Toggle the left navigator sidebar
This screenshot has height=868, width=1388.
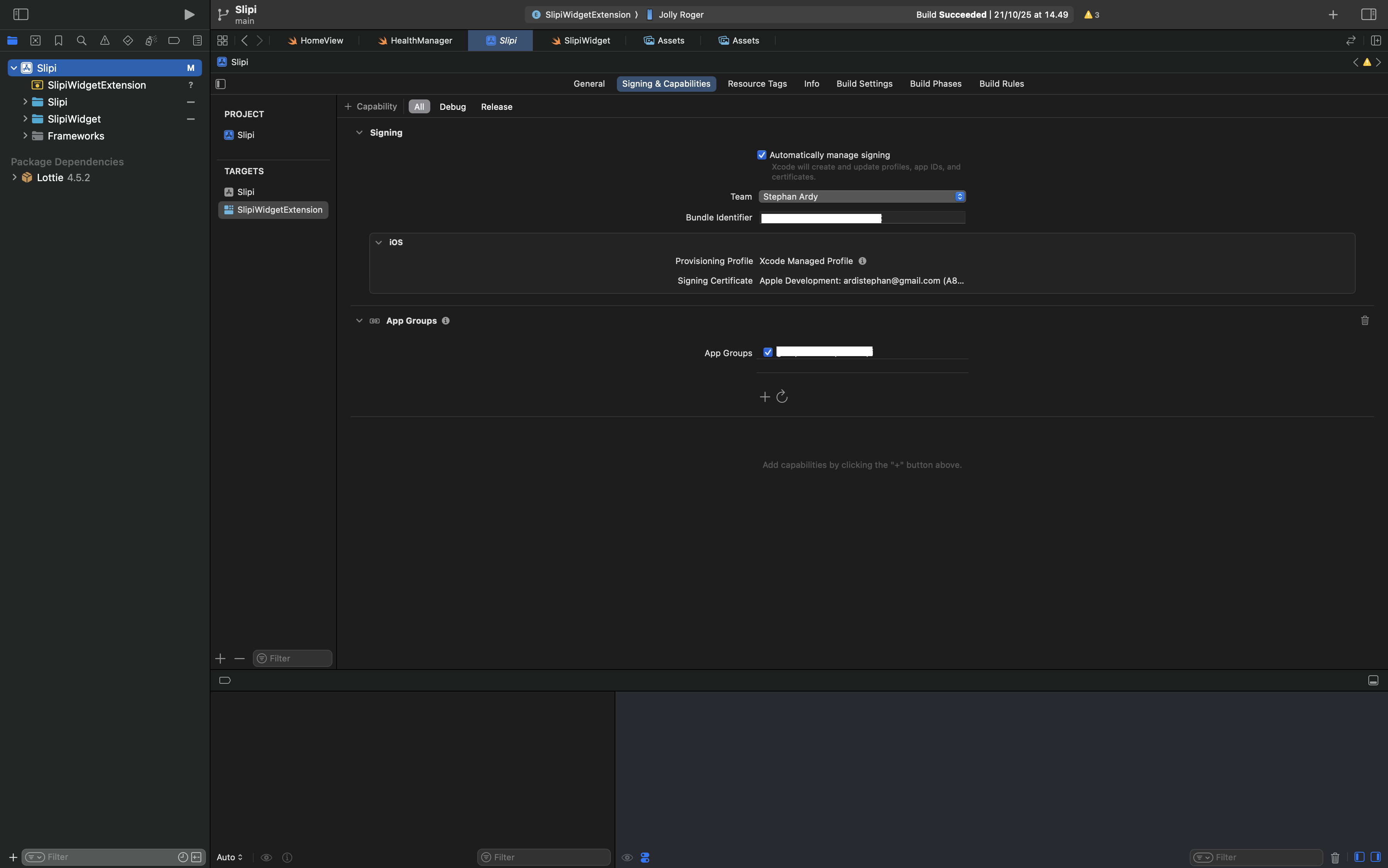coord(20,14)
